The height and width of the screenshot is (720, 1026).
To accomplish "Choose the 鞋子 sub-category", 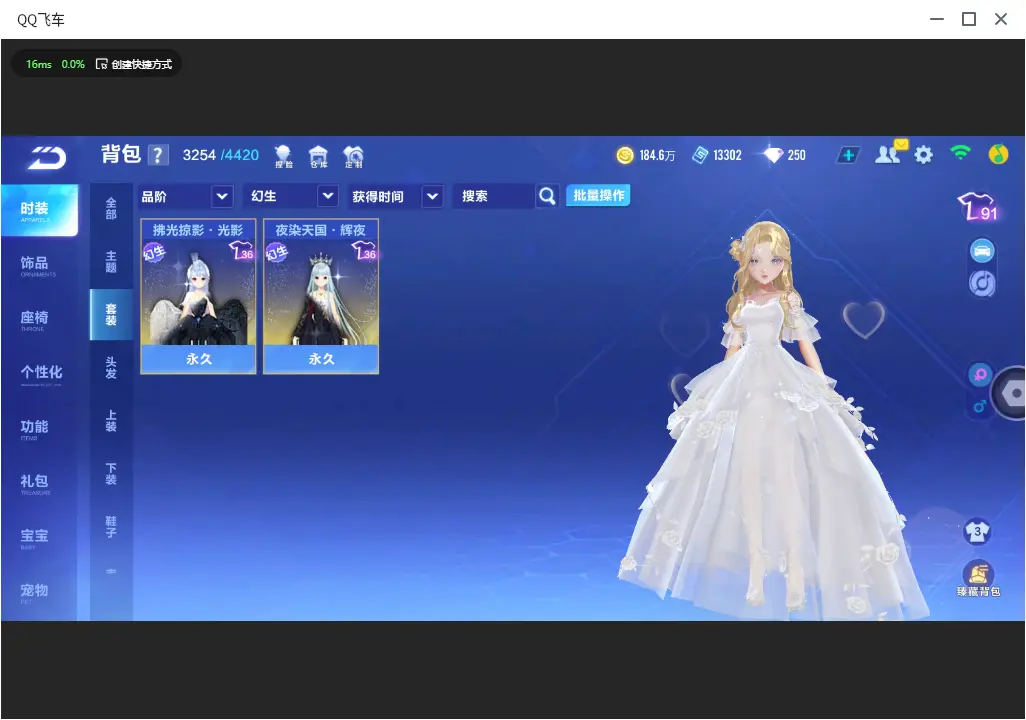I will [x=111, y=527].
